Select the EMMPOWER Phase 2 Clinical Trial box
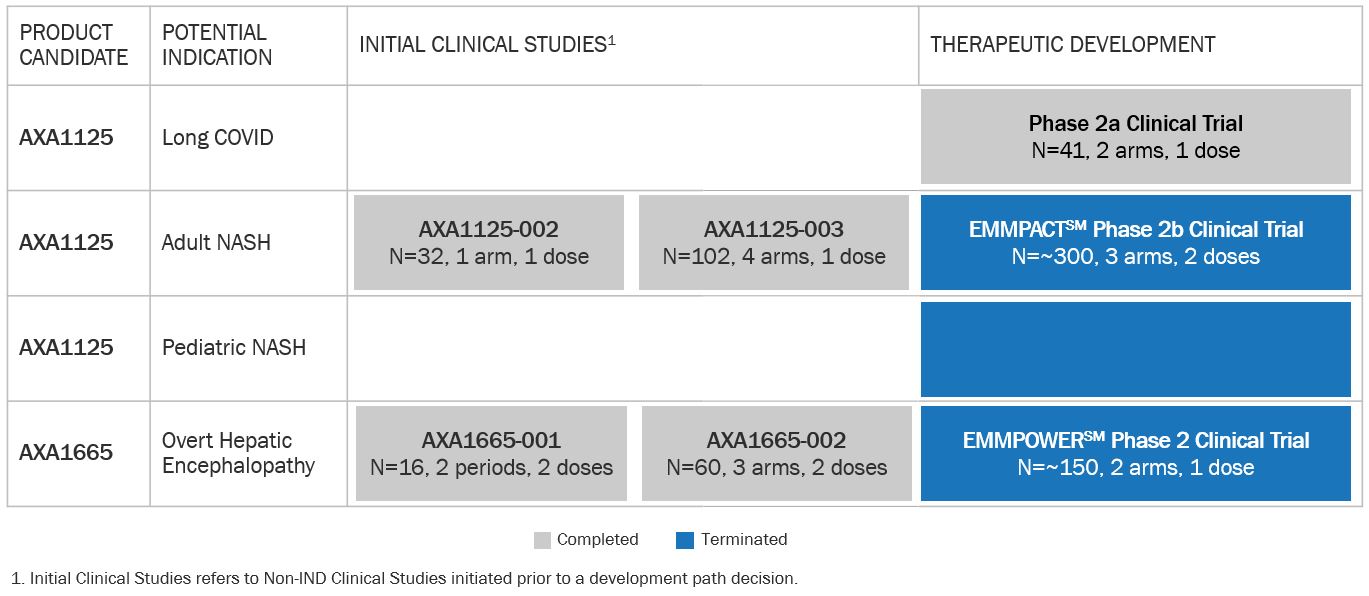The height and width of the screenshot is (596, 1369). click(x=1135, y=453)
